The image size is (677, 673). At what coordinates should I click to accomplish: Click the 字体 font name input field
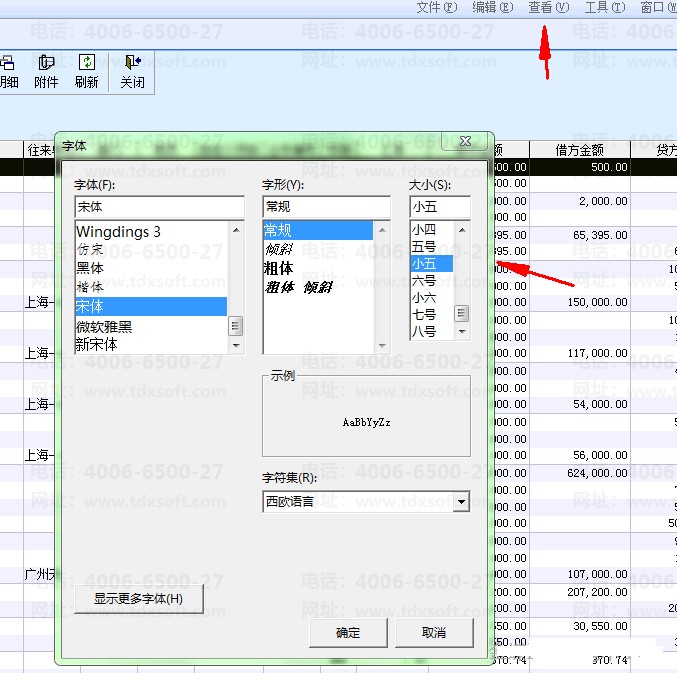(x=159, y=206)
